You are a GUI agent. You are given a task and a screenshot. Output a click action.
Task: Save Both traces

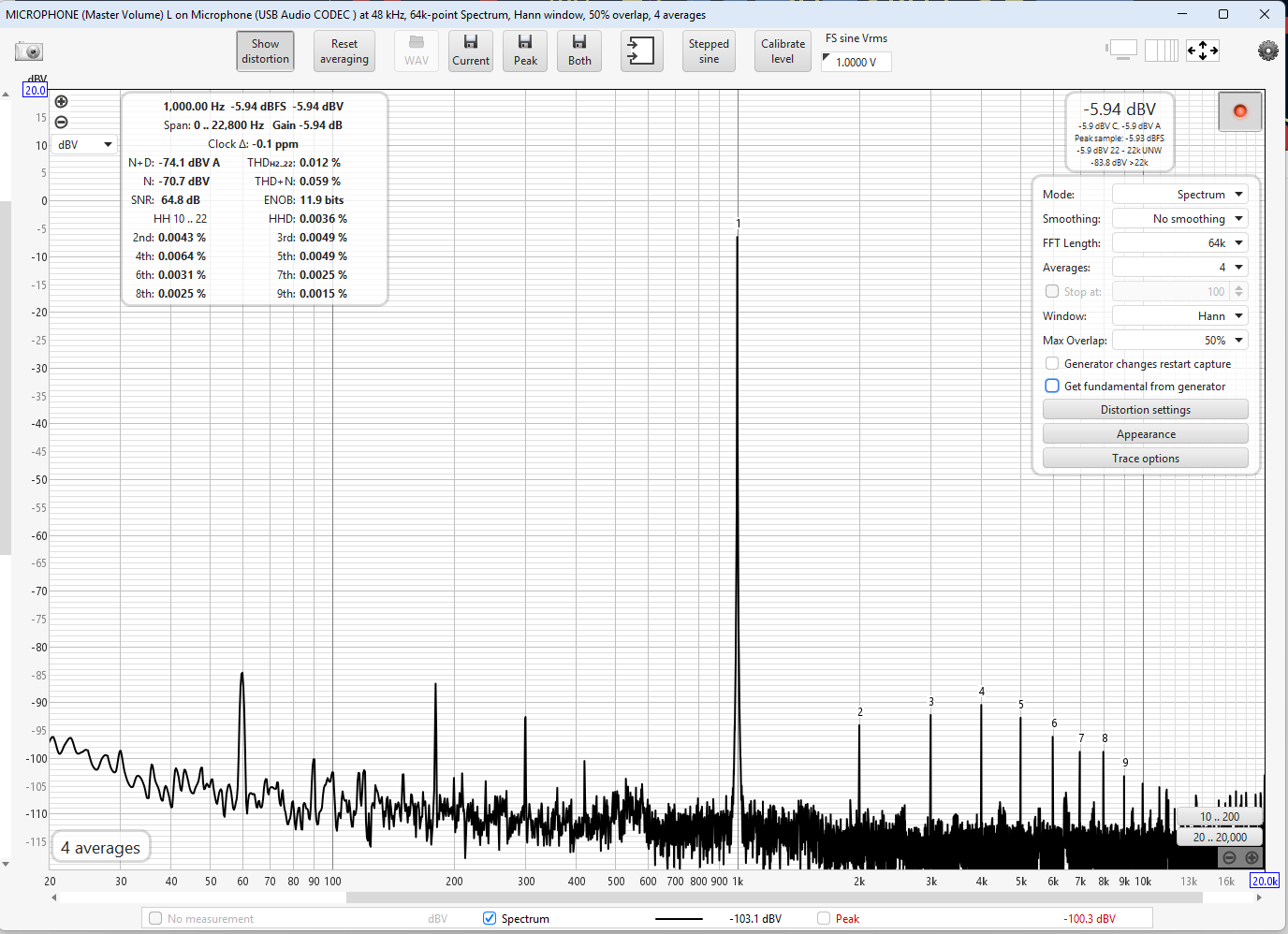click(579, 51)
